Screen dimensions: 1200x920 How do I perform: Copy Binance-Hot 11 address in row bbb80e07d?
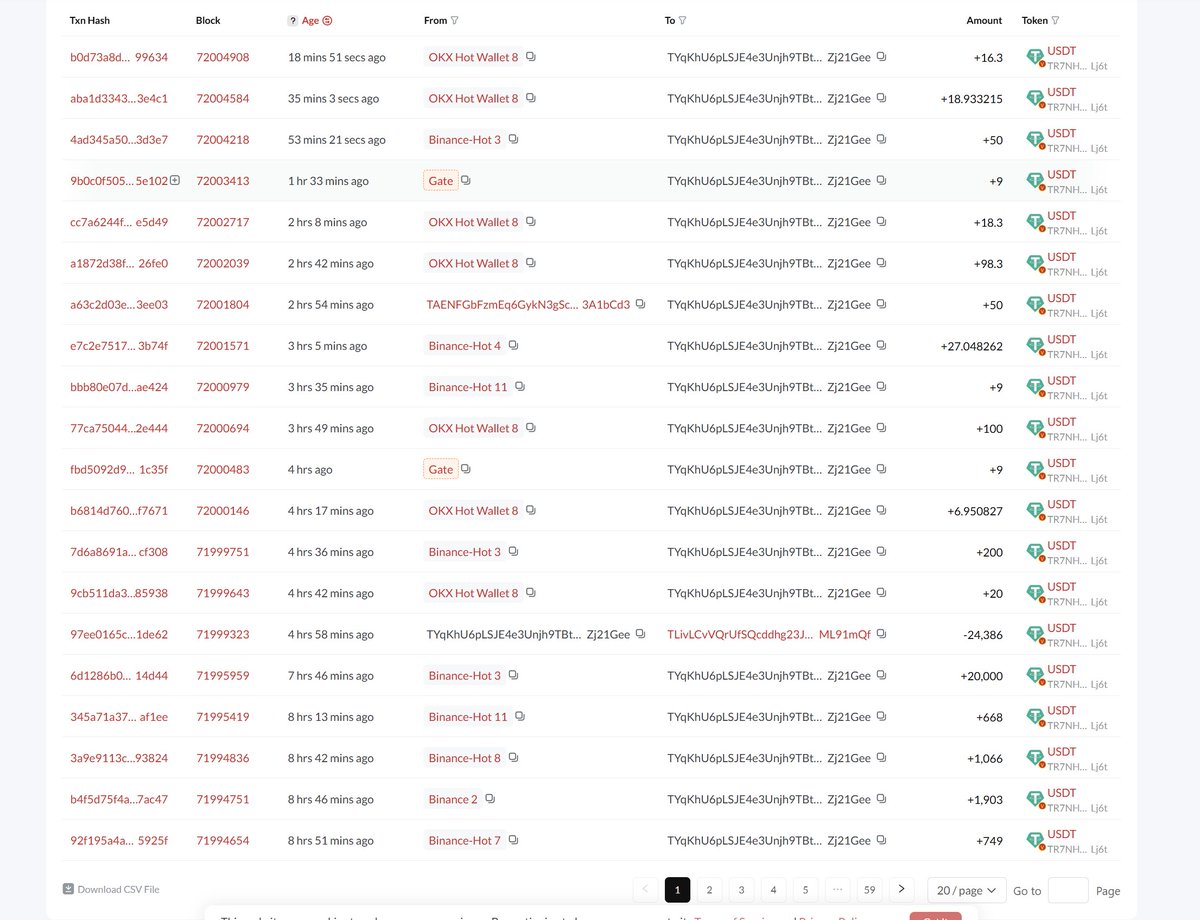pos(520,387)
